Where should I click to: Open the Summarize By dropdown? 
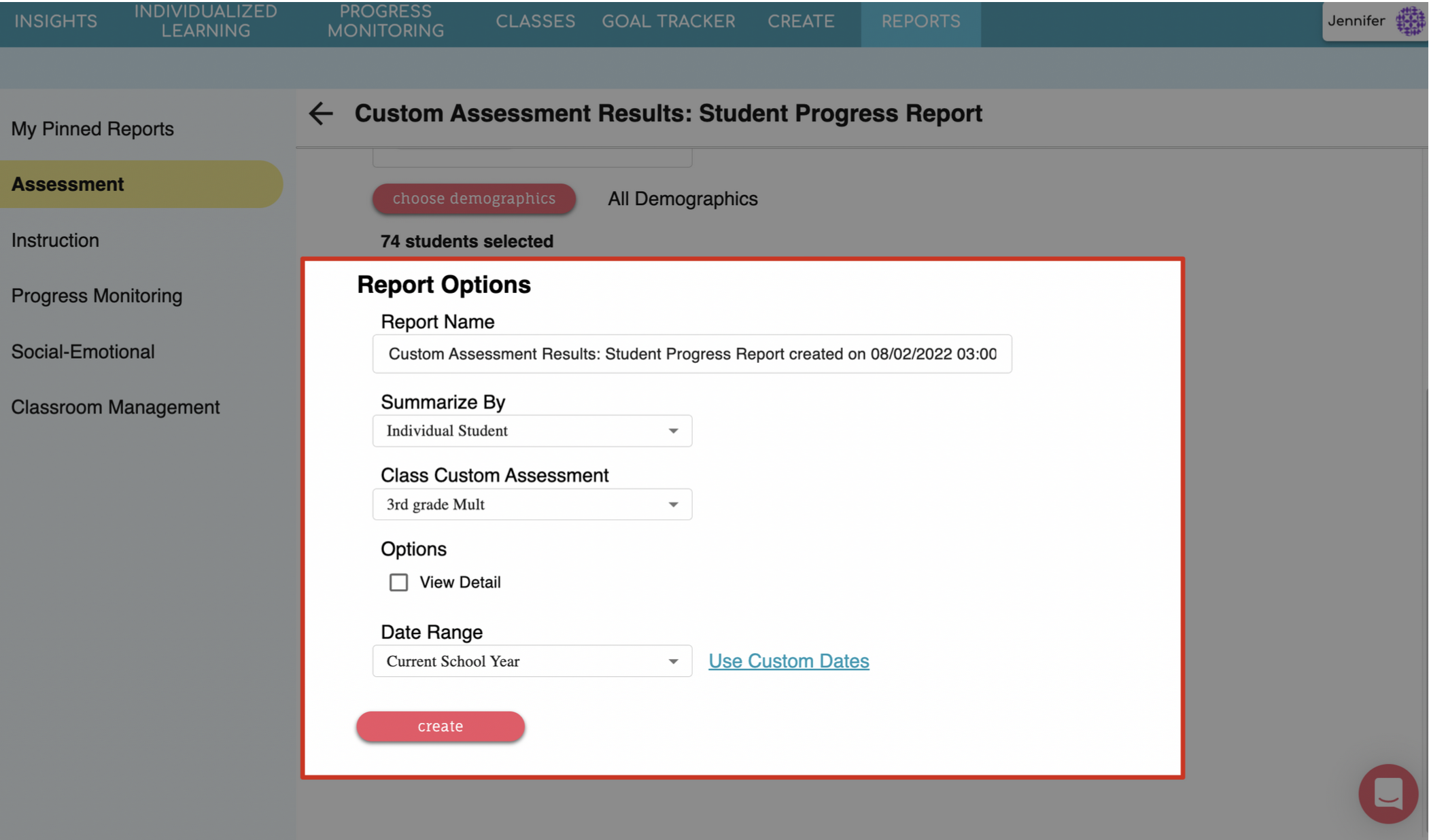532,430
